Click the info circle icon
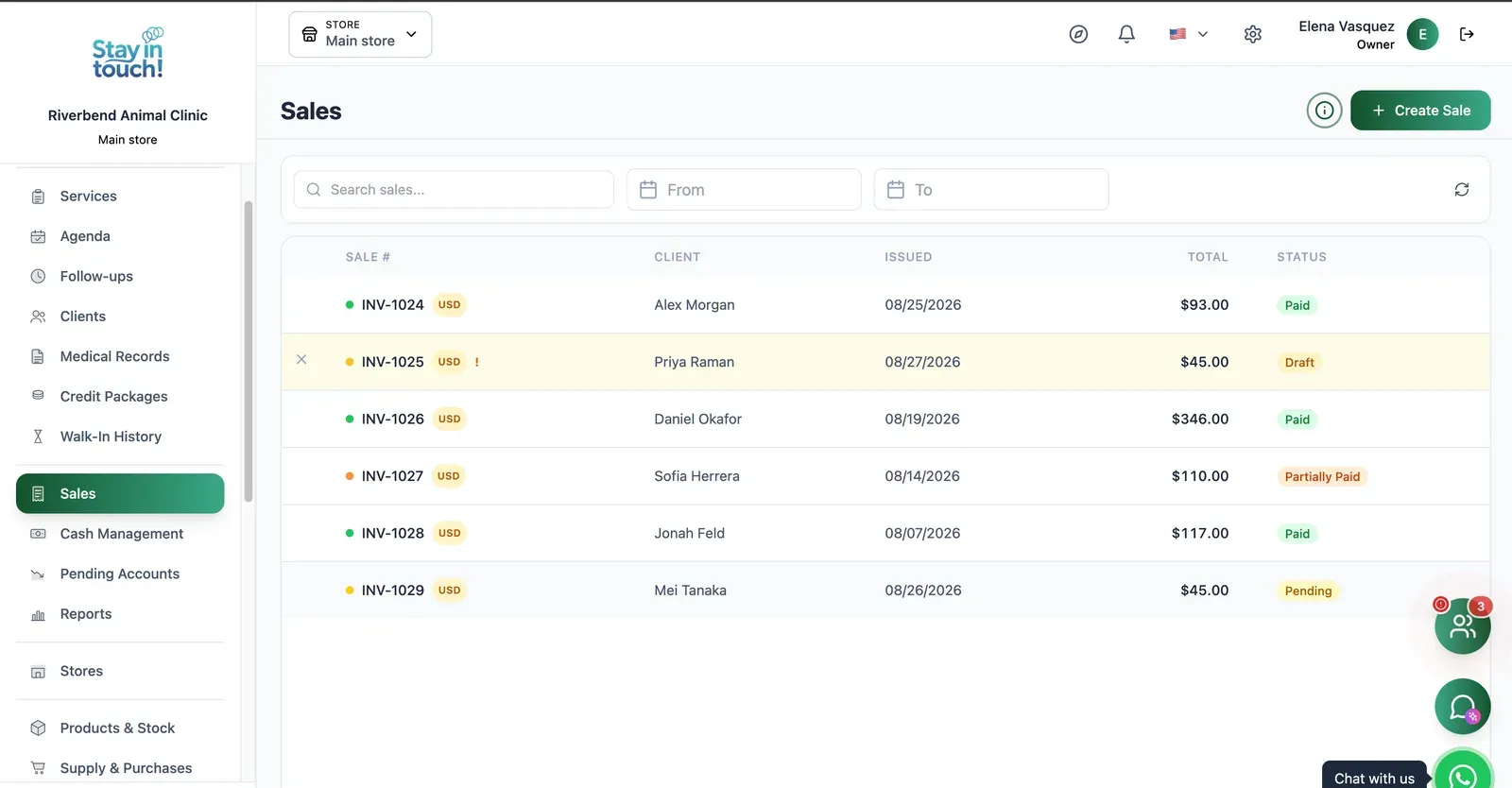 coord(1324,111)
